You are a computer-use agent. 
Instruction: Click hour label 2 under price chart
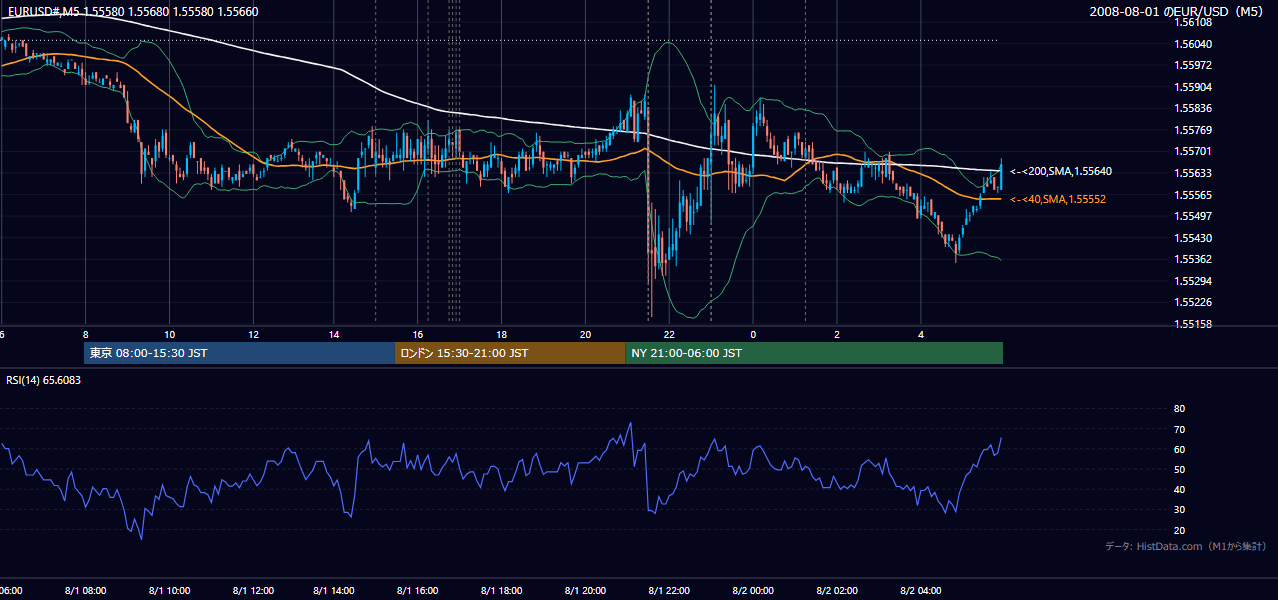[837, 334]
